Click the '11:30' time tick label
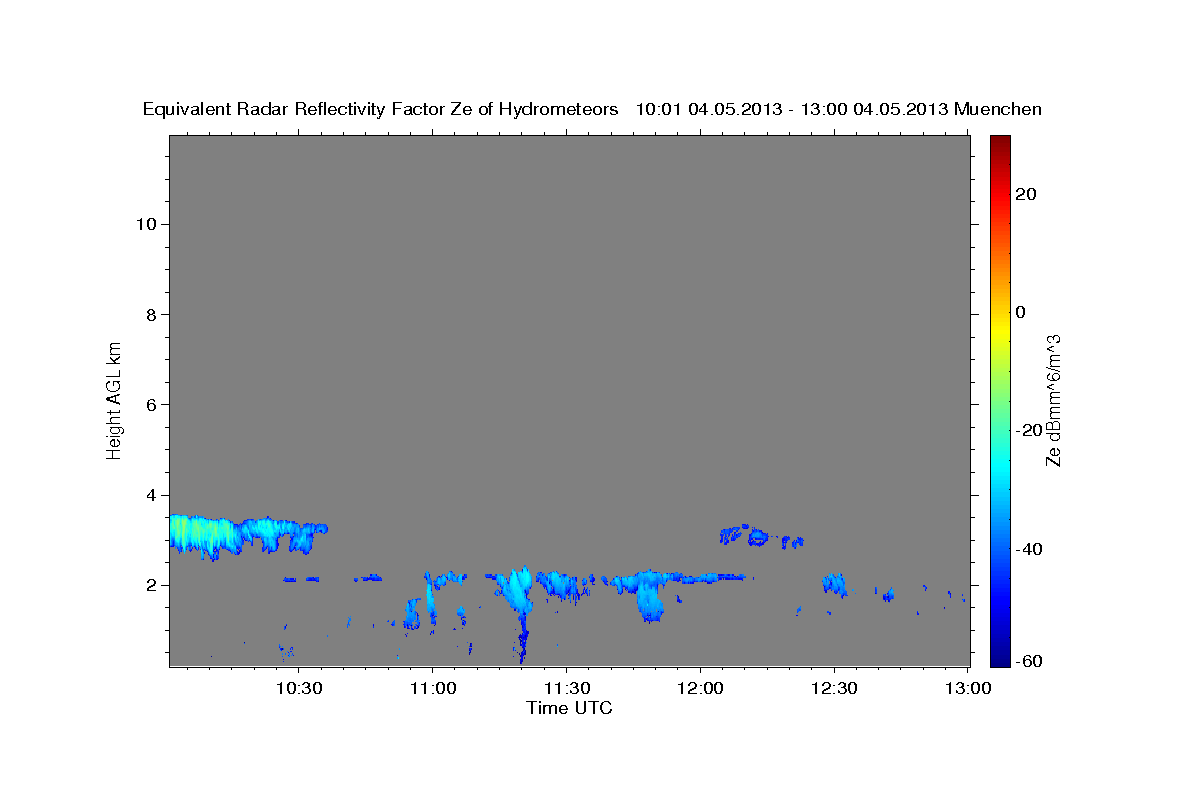The image size is (1200, 800). (566, 688)
